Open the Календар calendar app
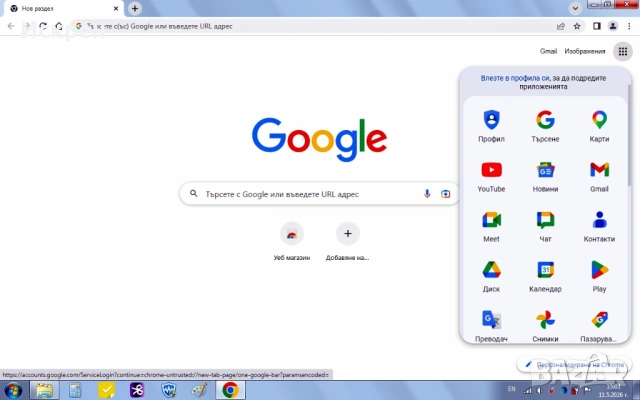This screenshot has width=640, height=400. click(x=545, y=276)
